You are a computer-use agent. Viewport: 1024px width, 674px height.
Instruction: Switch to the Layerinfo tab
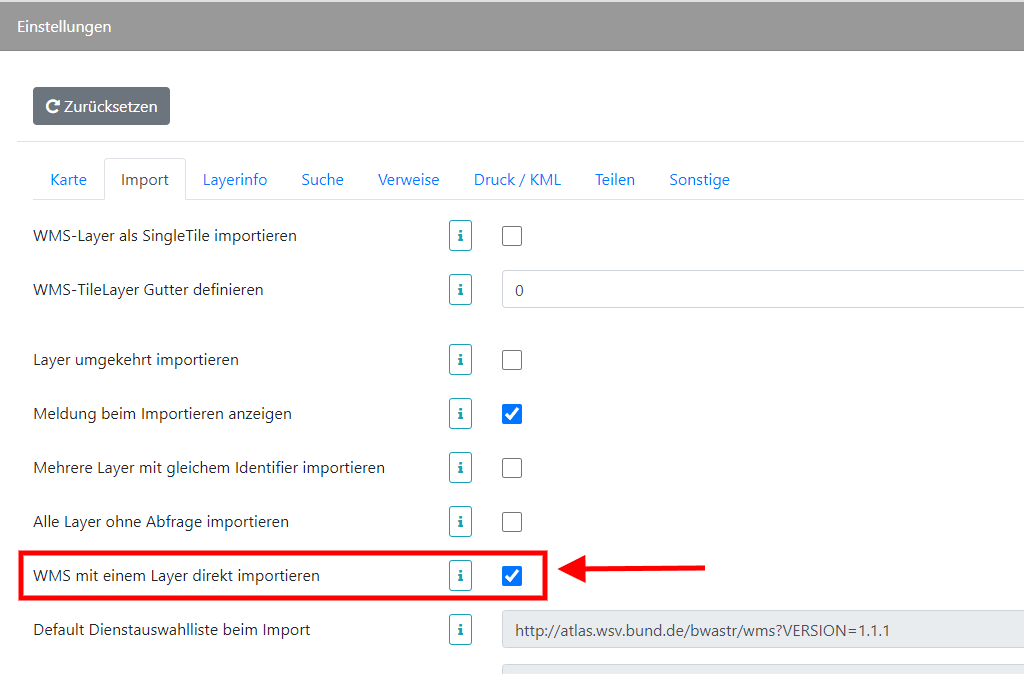click(x=234, y=179)
